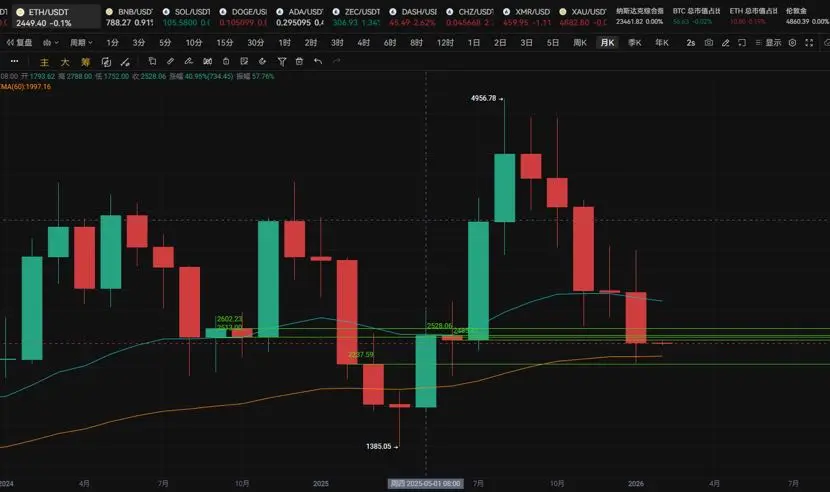Click the note edit icon
This screenshot has width=830, height=492.
pos(244,61)
